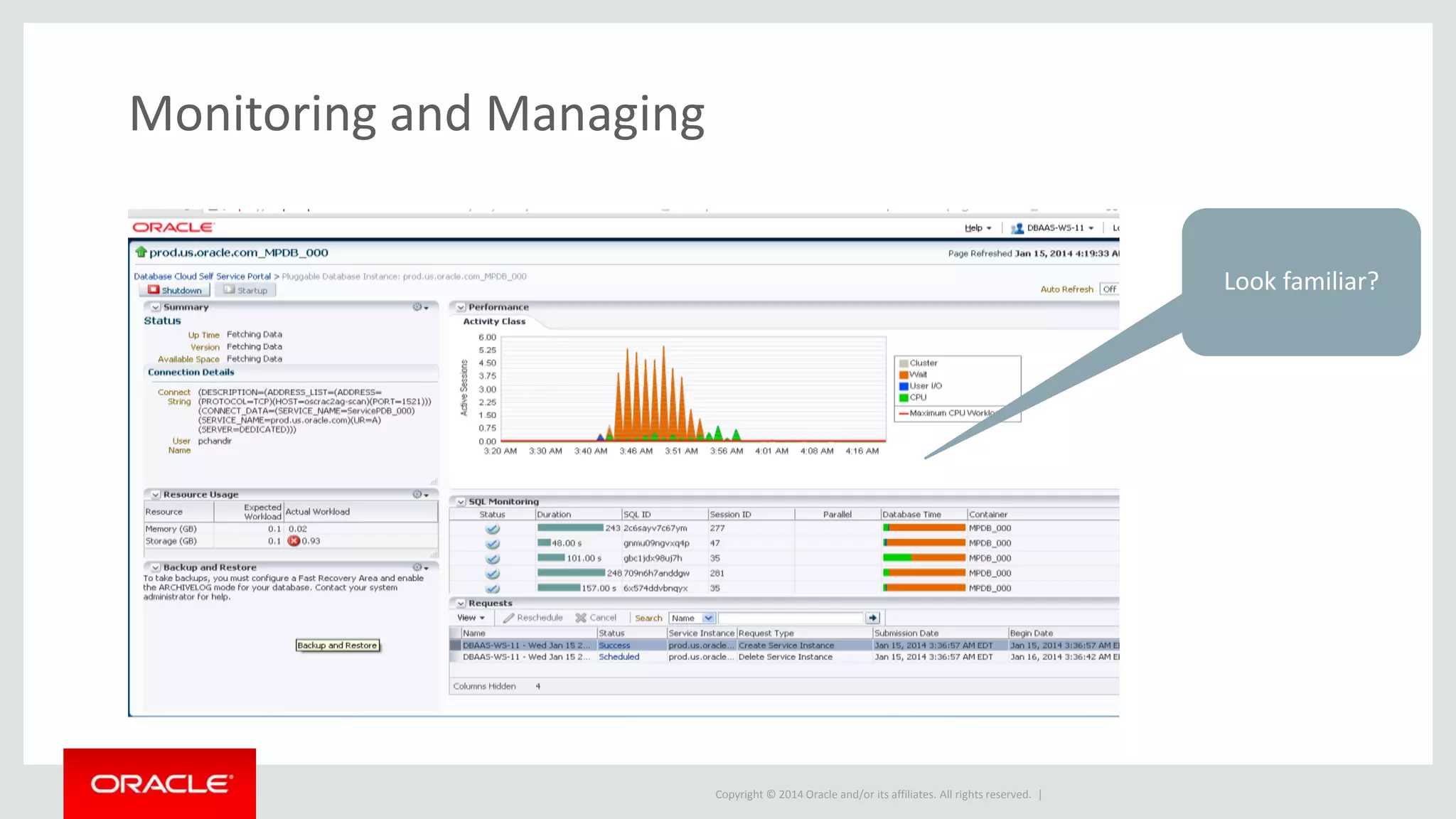1456x819 pixels.
Task: Click the Reschedule pencil icon
Action: coord(508,618)
